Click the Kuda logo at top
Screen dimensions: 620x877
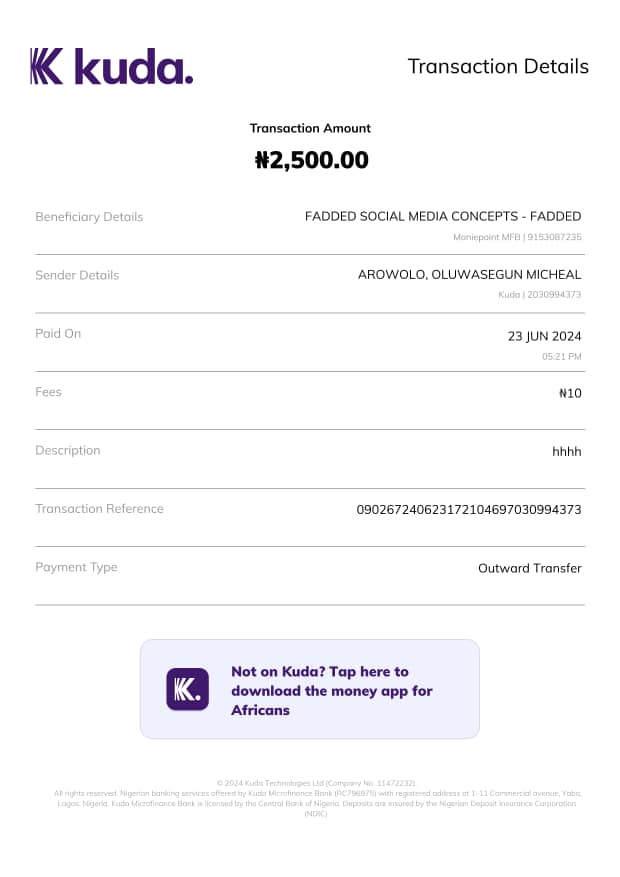[x=111, y=67]
